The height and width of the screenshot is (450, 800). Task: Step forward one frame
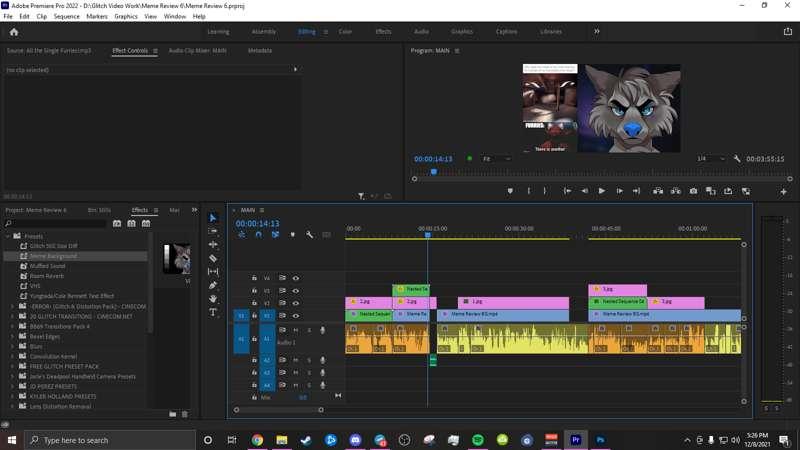coord(619,191)
